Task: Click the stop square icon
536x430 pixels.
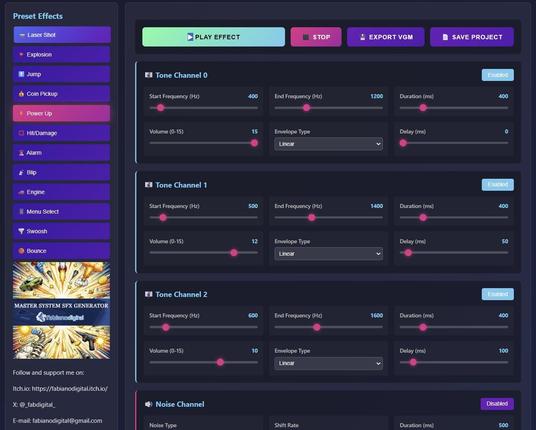Action: pyautogui.click(x=306, y=37)
